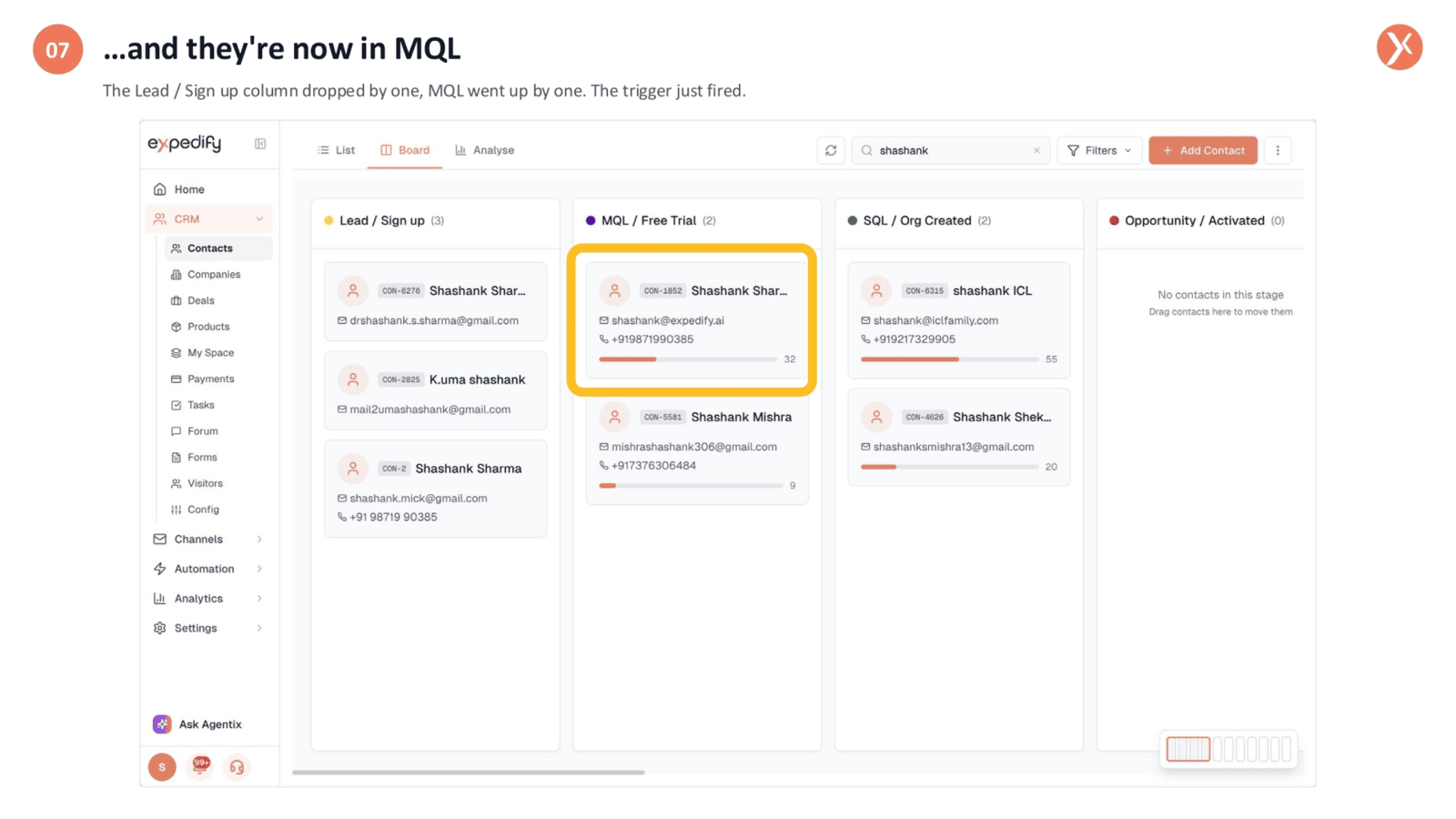Collapse the CRM section
Viewport: 1456px width, 819px height.
[209, 218]
